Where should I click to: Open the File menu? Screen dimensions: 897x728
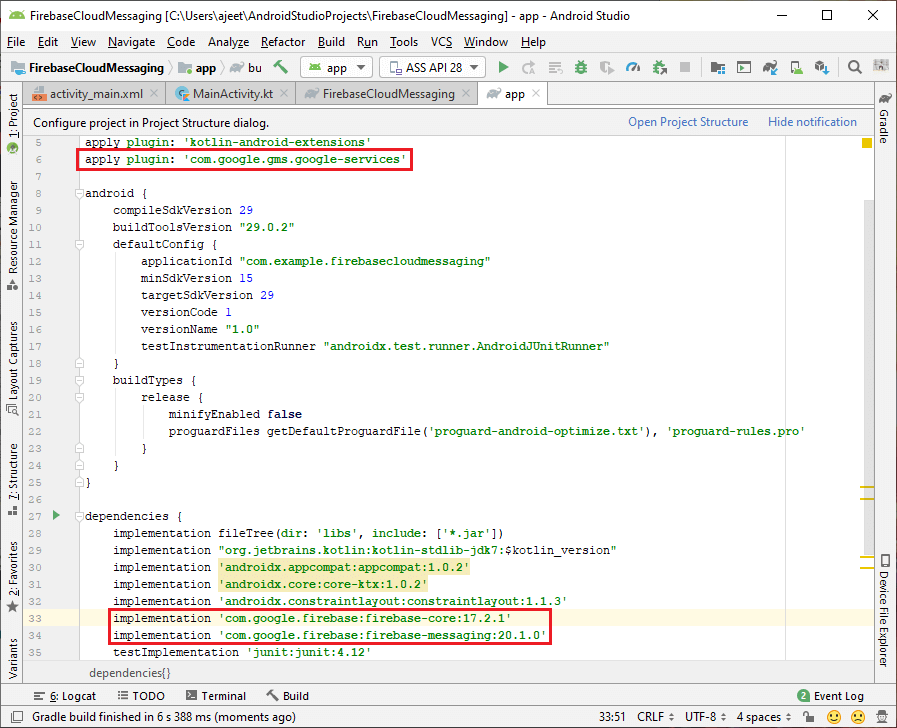pos(16,42)
